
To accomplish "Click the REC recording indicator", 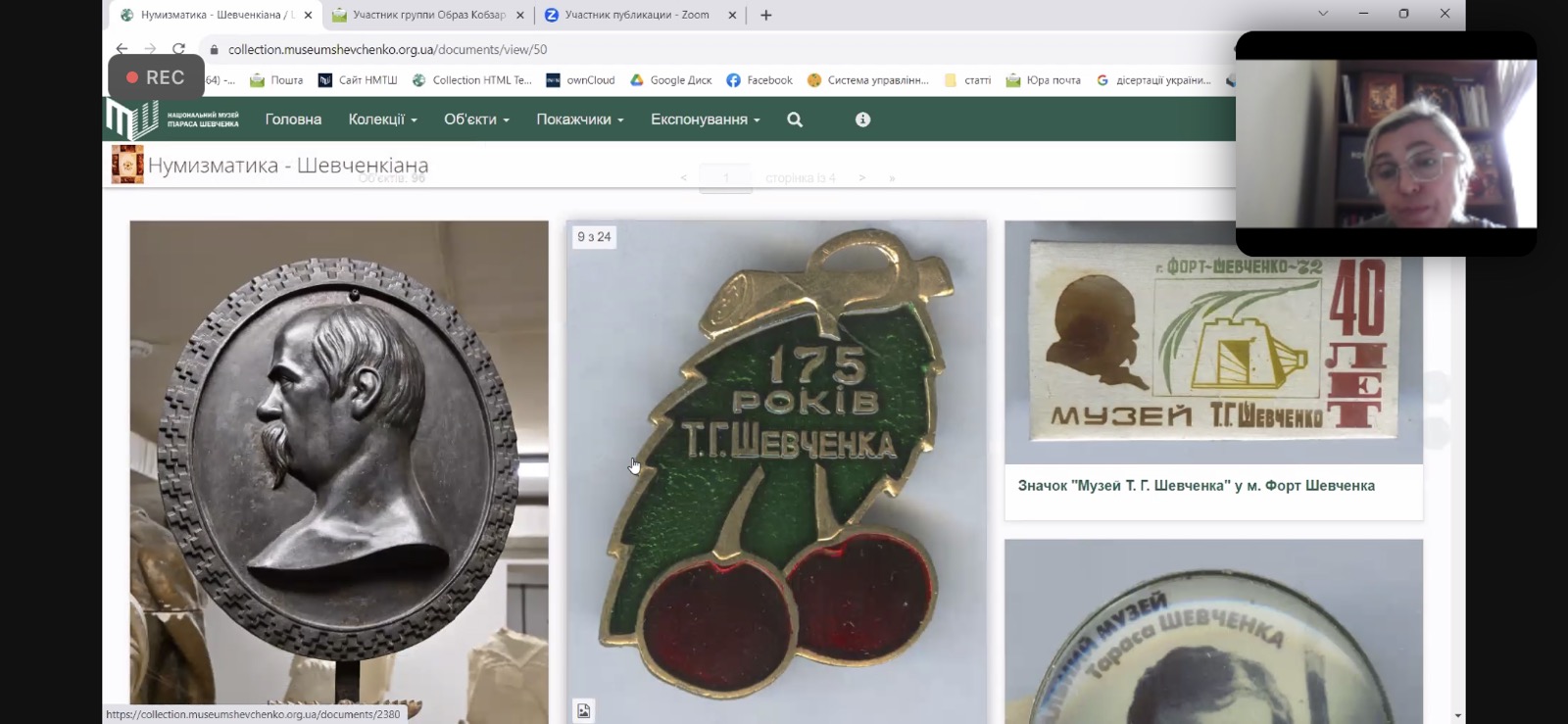I will [156, 77].
